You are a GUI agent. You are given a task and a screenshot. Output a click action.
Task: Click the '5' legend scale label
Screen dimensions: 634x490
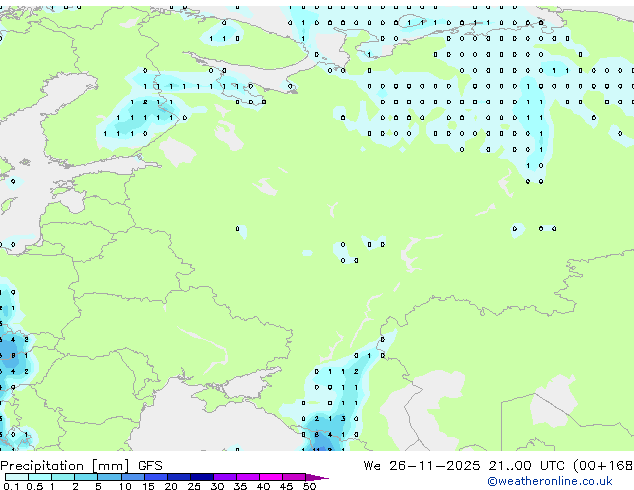pyautogui.click(x=98, y=486)
